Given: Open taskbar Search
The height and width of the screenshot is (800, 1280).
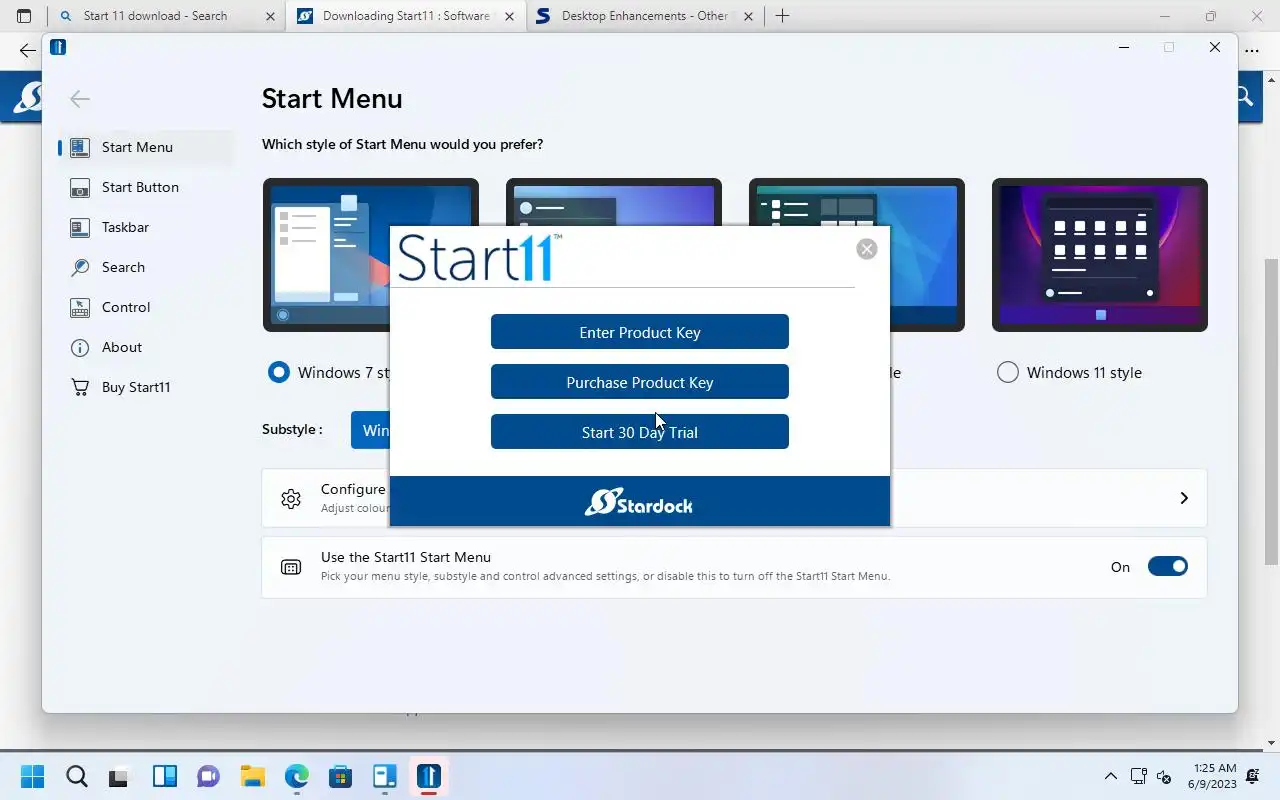Looking at the screenshot, I should pos(77,776).
